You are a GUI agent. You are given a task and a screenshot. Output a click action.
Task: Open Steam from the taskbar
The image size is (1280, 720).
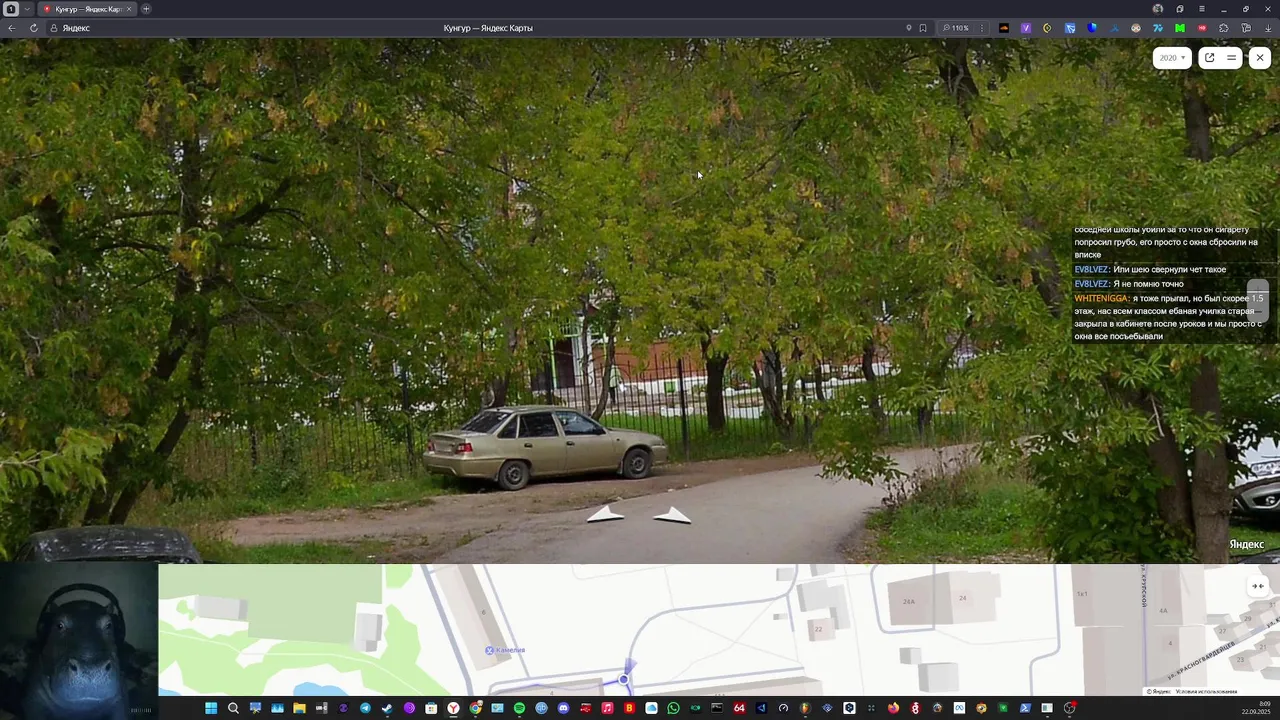pyautogui.click(x=387, y=708)
